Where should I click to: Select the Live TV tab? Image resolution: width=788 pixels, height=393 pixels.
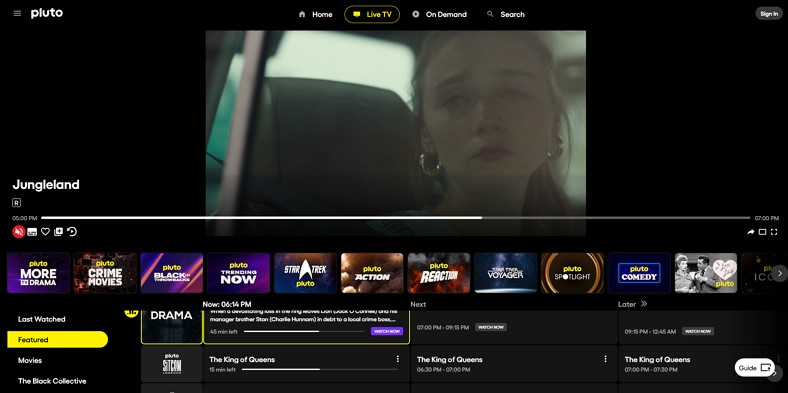372,15
